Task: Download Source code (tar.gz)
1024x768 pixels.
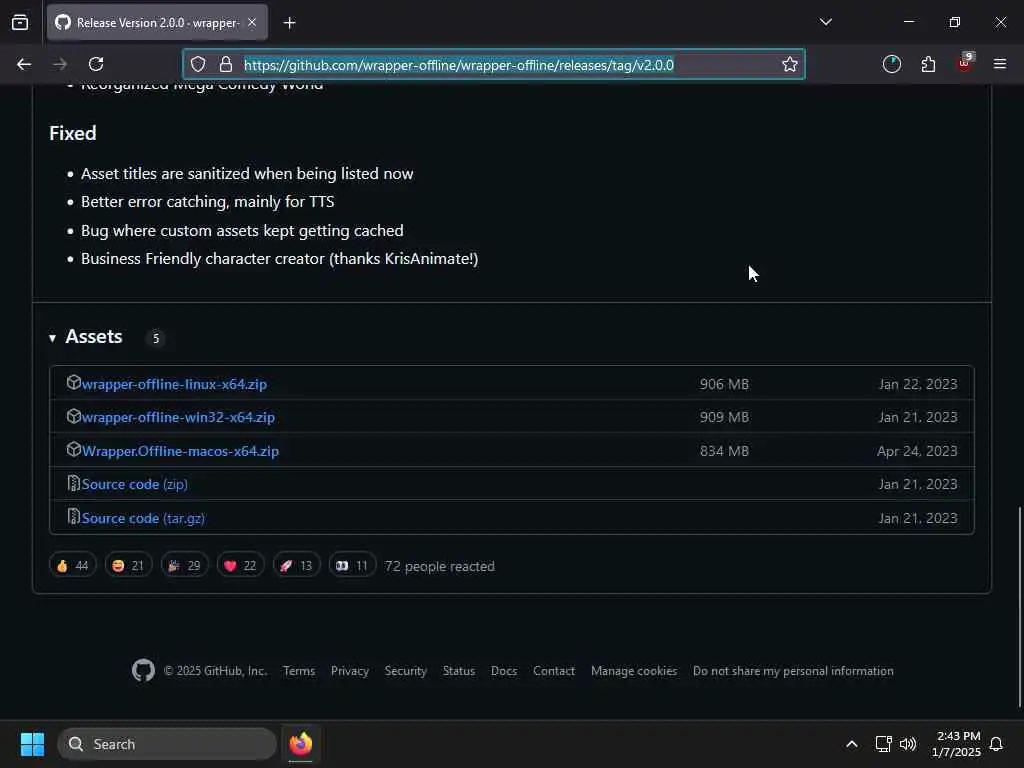Action: click(x=143, y=518)
